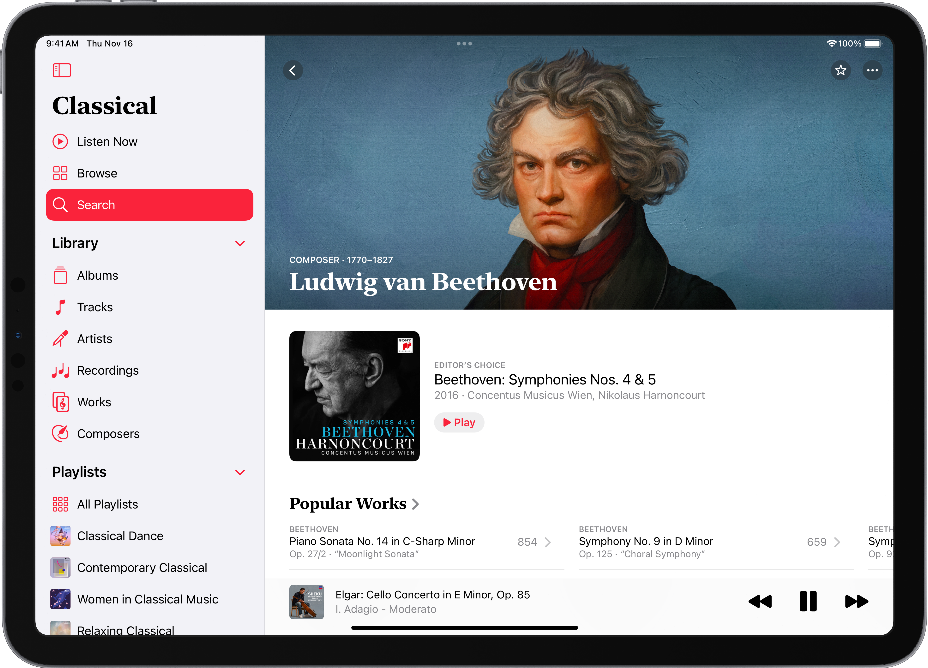928x668 pixels.
Task: Play Beethoven Symphonies Nos. 4 & 5
Action: pyautogui.click(x=459, y=422)
